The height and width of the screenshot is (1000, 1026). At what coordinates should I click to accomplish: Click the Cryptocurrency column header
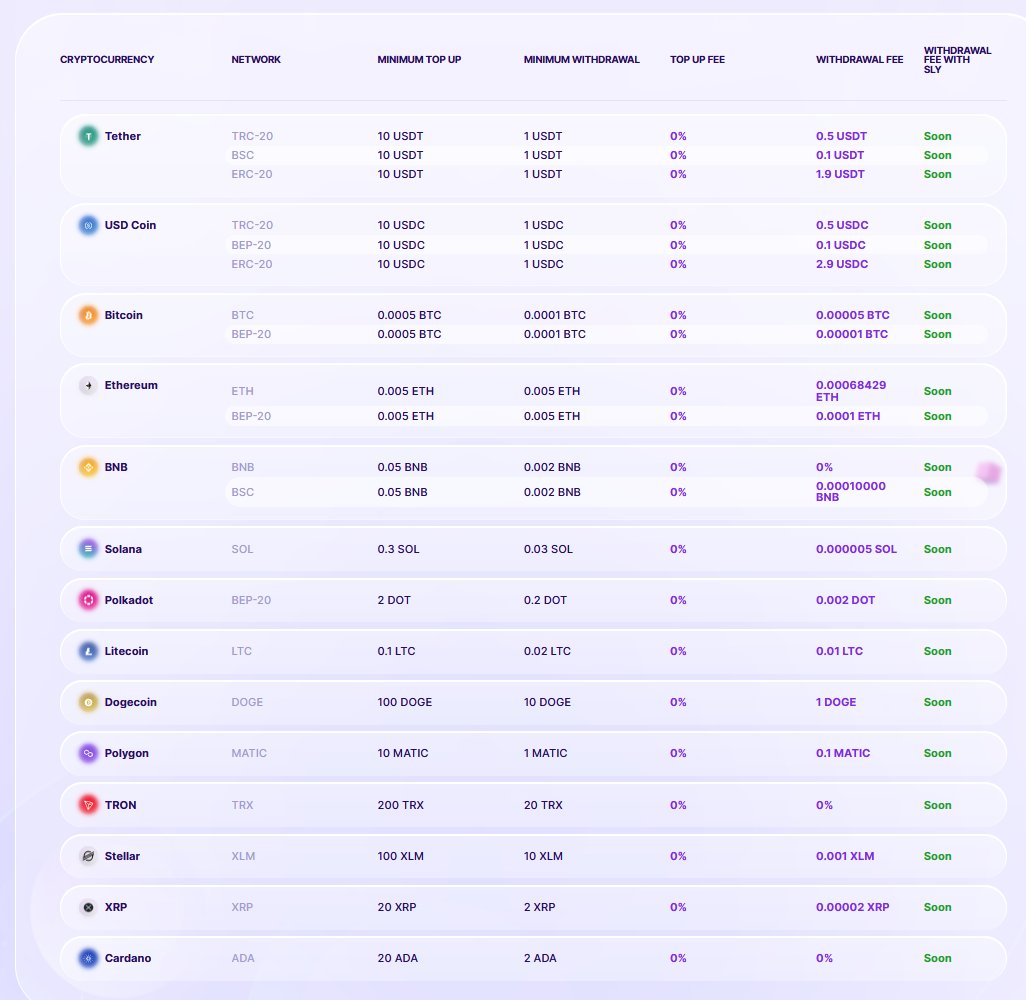[x=107, y=60]
